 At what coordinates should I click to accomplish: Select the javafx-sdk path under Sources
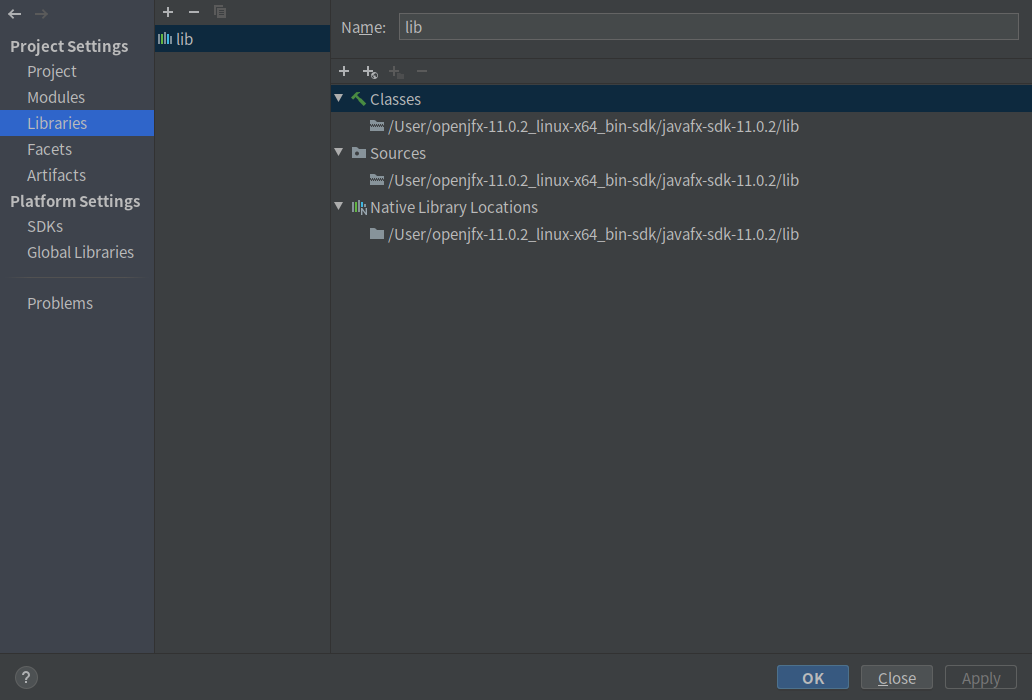592,180
